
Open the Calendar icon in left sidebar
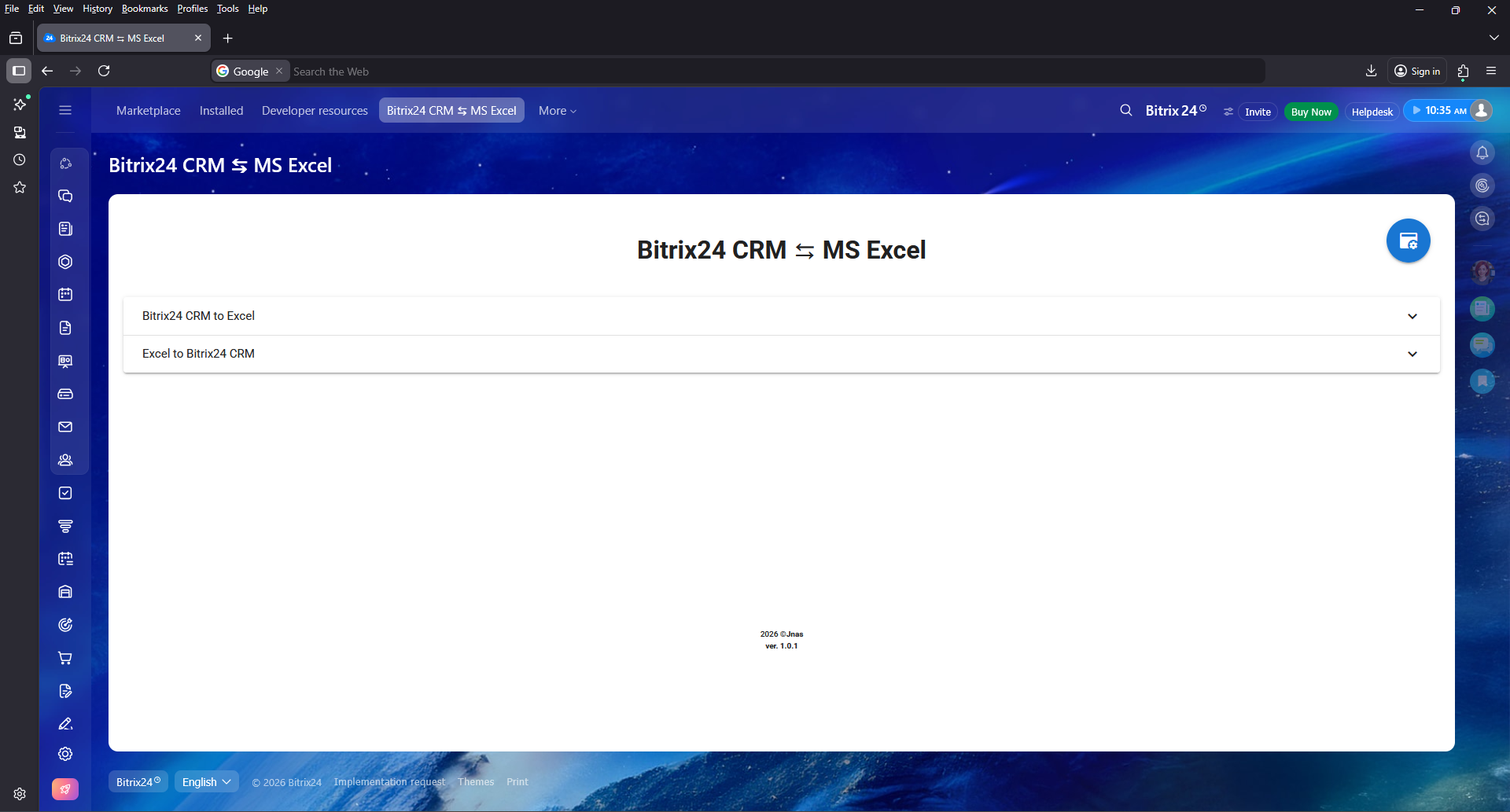point(65,295)
